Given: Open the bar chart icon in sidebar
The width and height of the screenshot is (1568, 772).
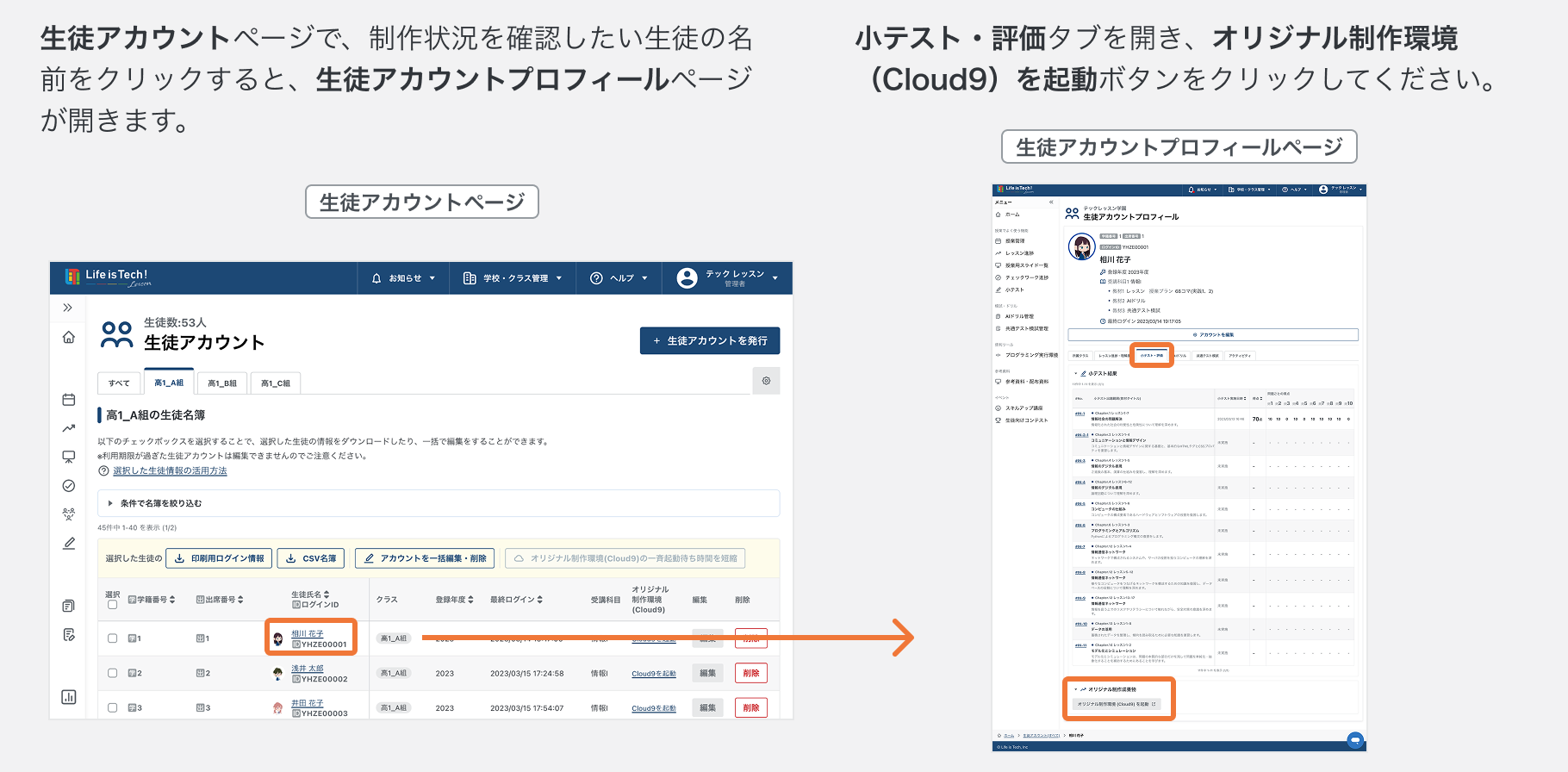Looking at the screenshot, I should point(69,697).
